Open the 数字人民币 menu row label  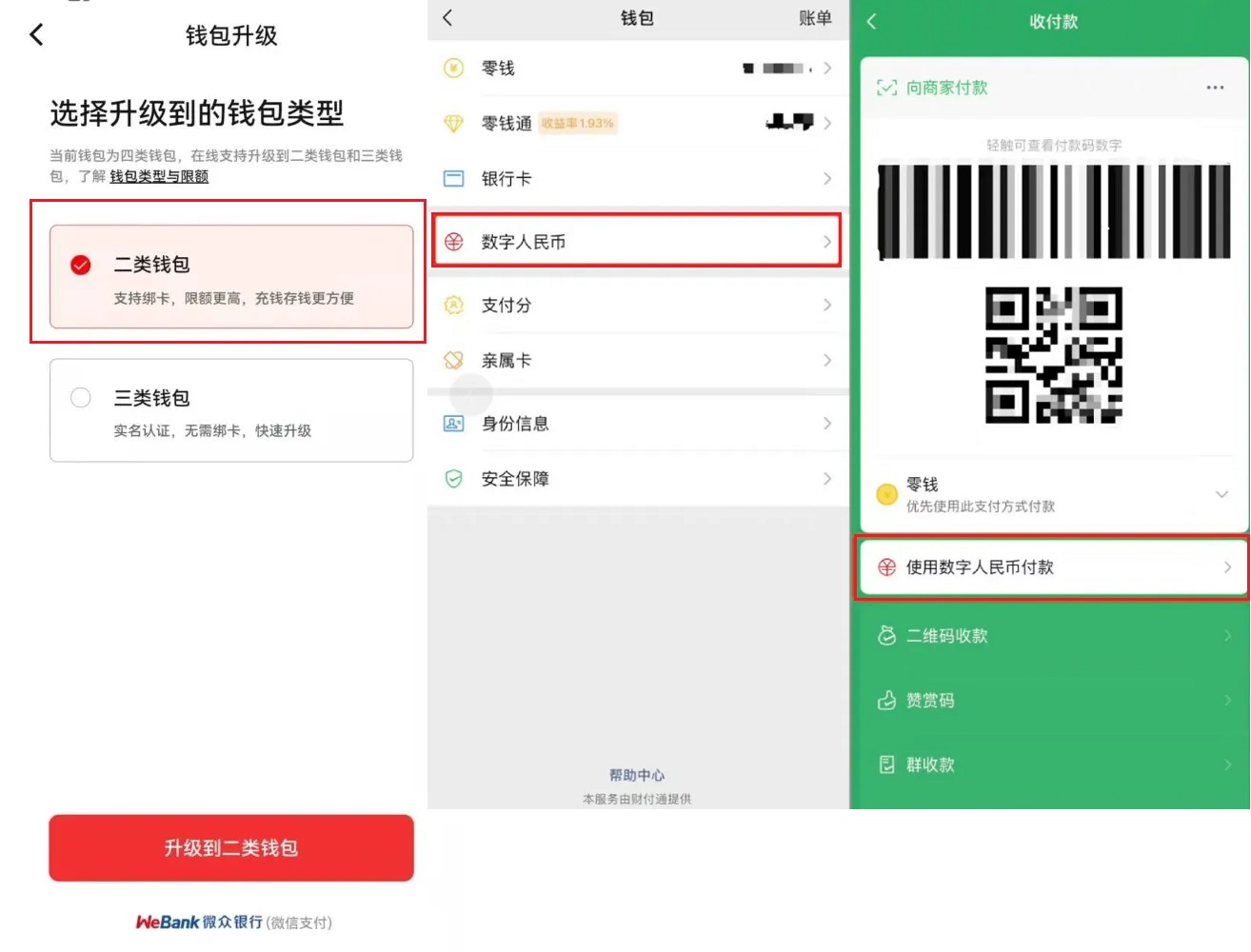coord(524,242)
